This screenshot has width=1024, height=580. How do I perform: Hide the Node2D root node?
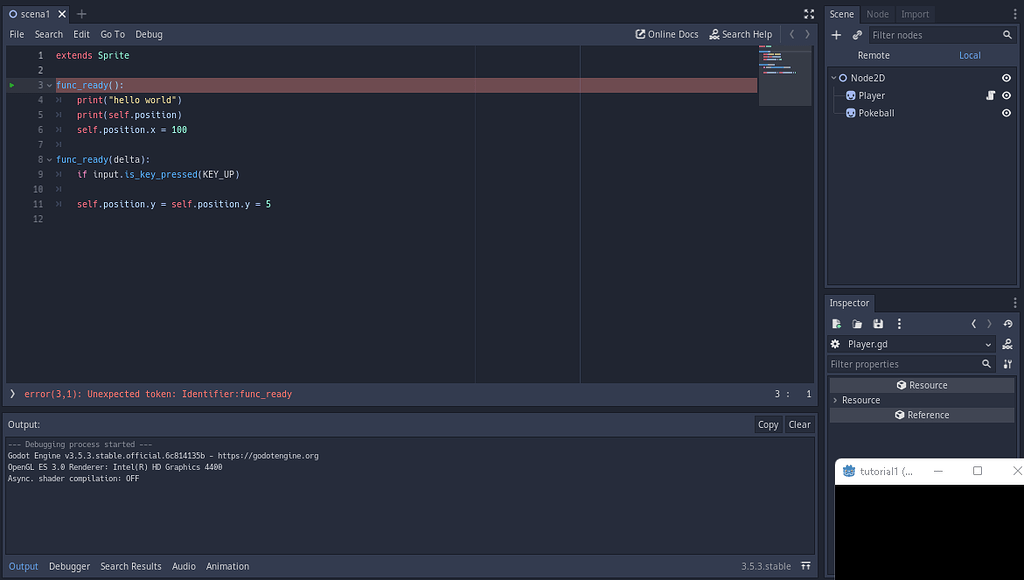pos(1006,77)
